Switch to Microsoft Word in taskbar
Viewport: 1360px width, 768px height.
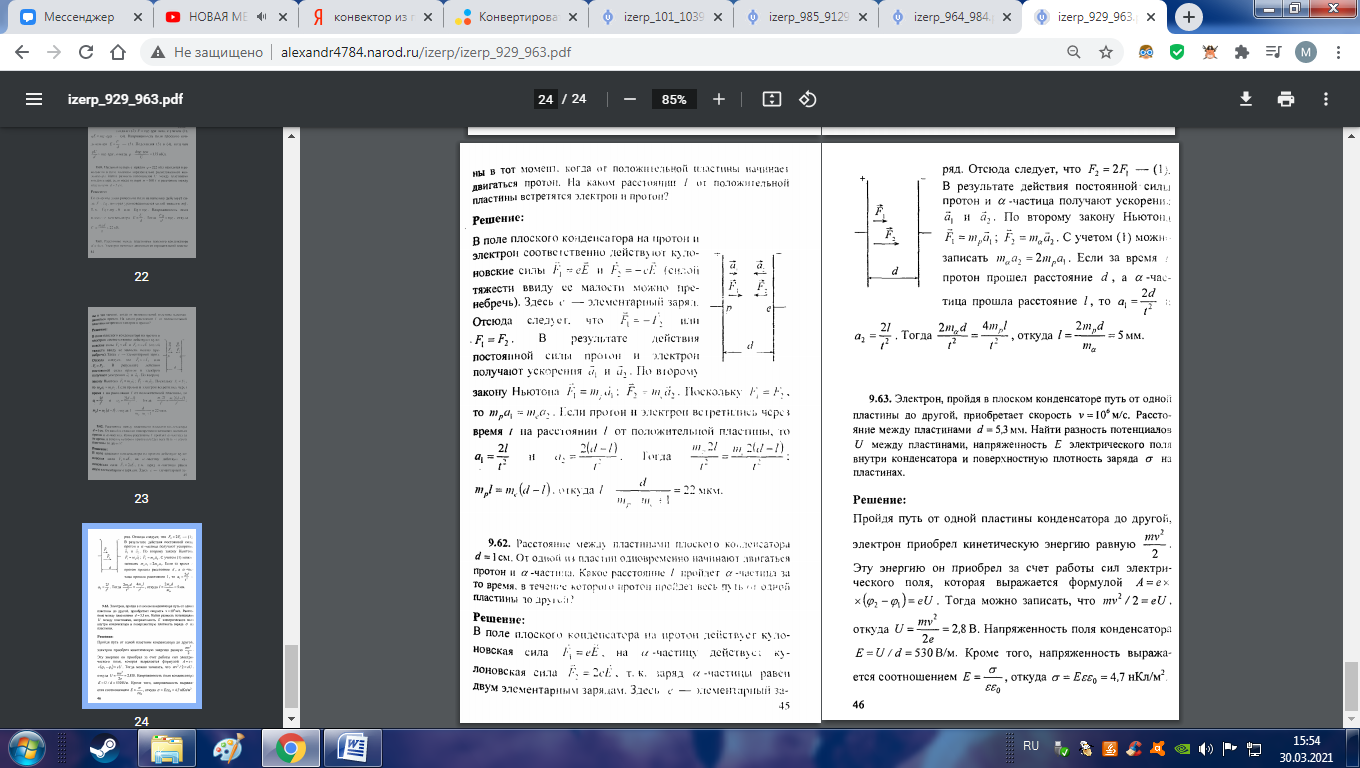tap(355, 746)
